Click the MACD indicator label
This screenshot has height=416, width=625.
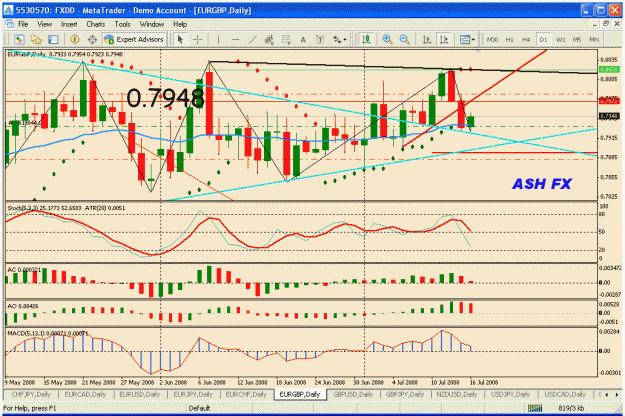[x=47, y=333]
